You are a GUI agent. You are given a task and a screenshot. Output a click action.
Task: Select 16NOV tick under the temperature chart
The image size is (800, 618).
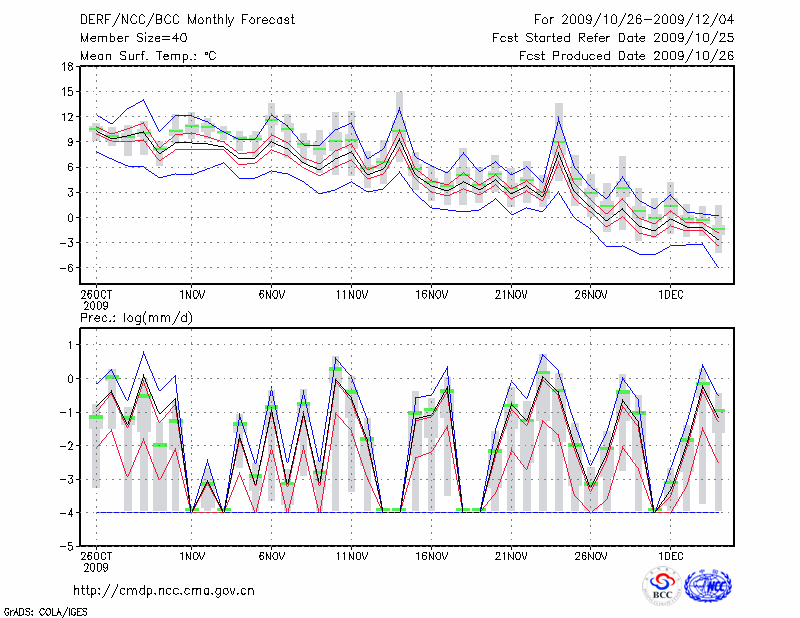coord(431,295)
